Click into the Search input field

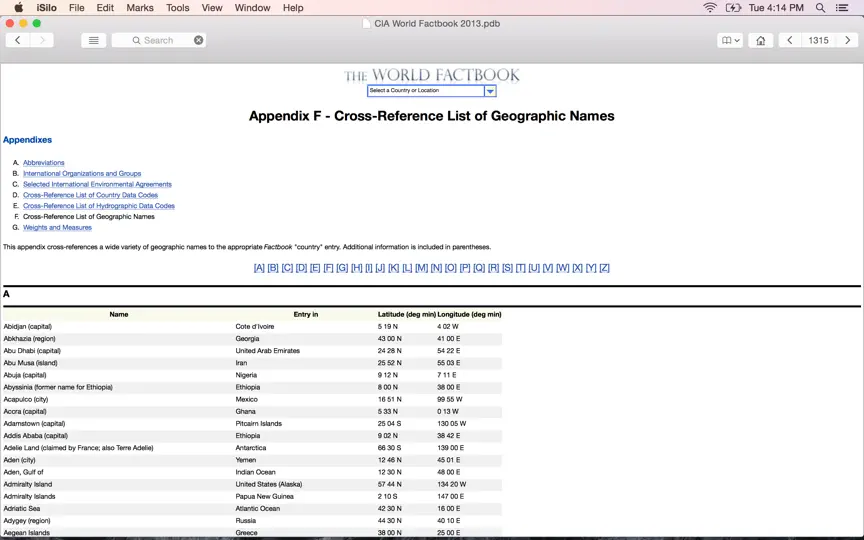[x=159, y=40]
